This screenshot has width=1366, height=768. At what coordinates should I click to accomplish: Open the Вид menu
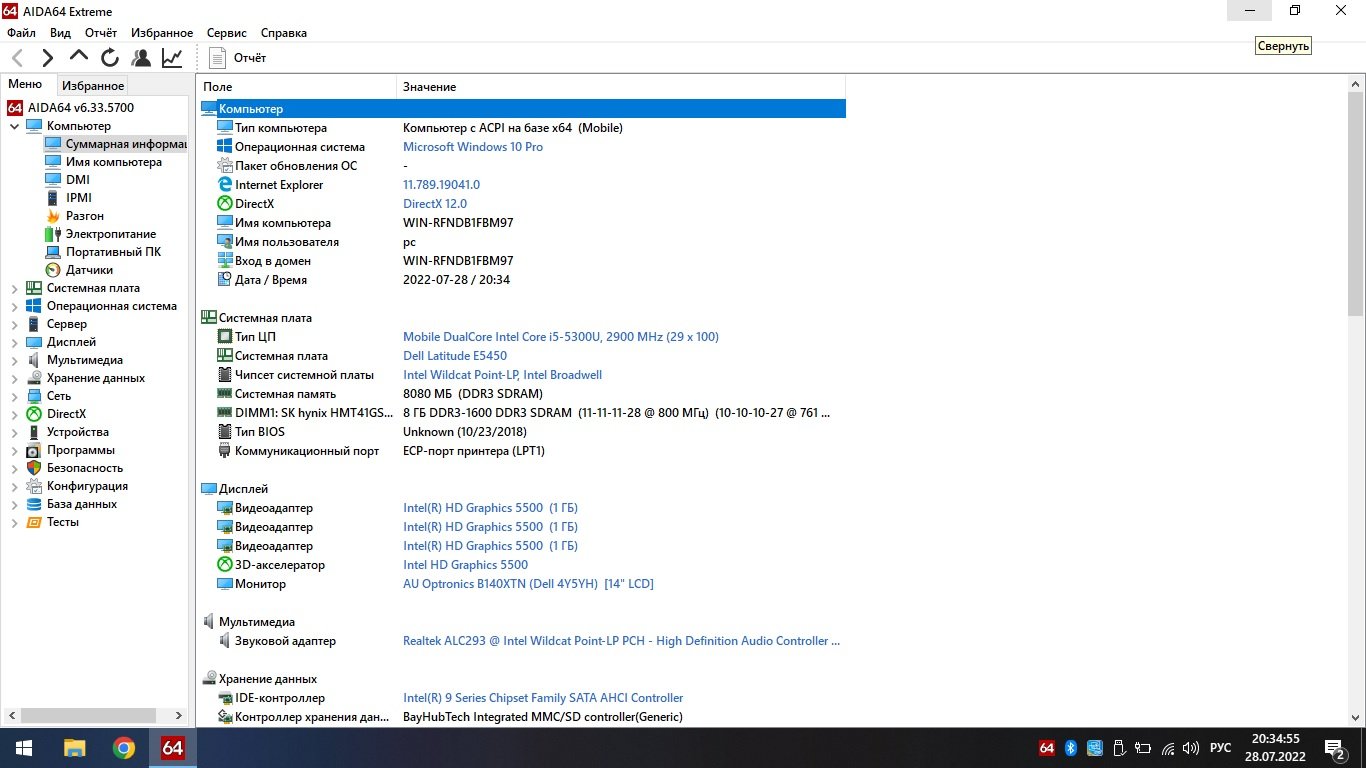[x=60, y=33]
